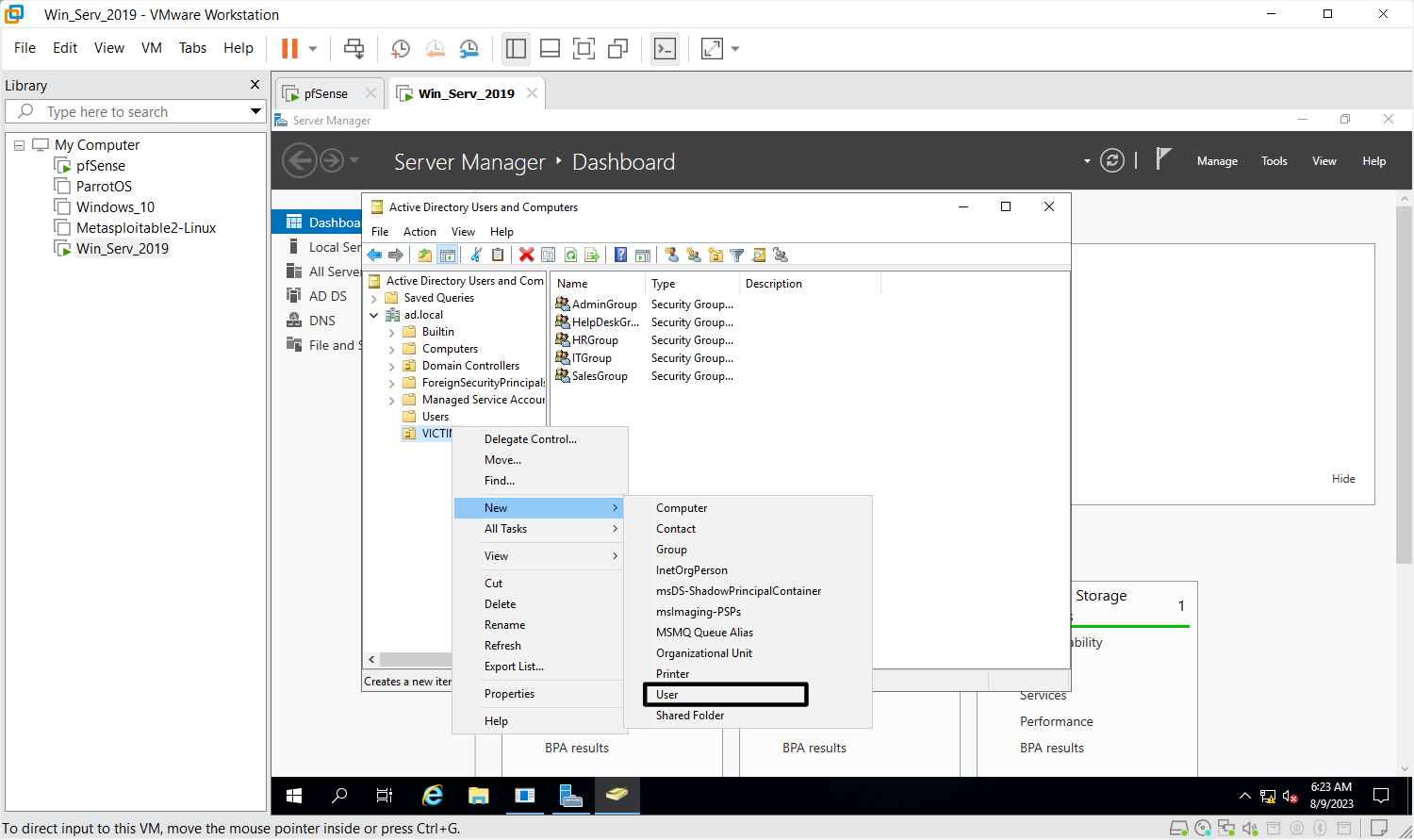Click the green Refresh toolbar icon
The height and width of the screenshot is (840, 1414).
coord(570,255)
